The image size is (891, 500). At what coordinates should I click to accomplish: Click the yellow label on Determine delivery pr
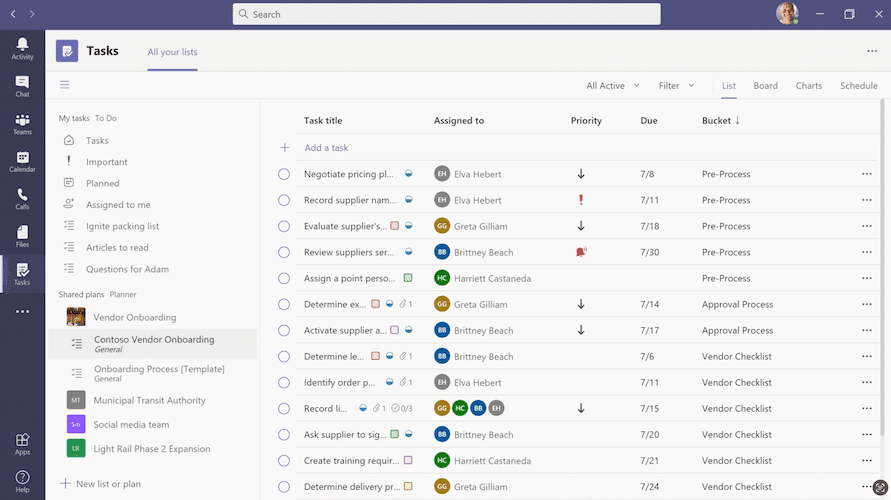pos(407,486)
